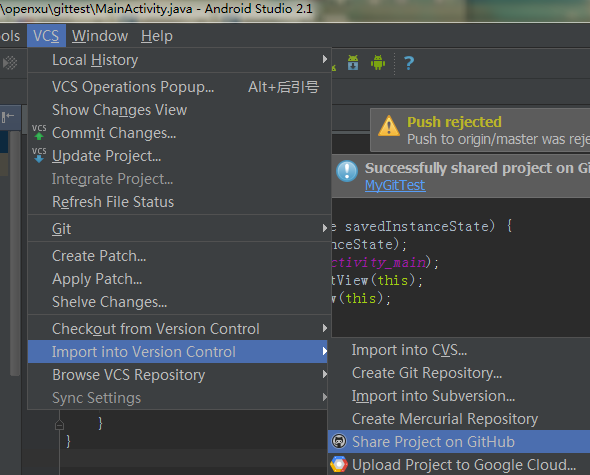Select Update Project menu item
Image resolution: width=590 pixels, height=475 pixels.
(179, 156)
